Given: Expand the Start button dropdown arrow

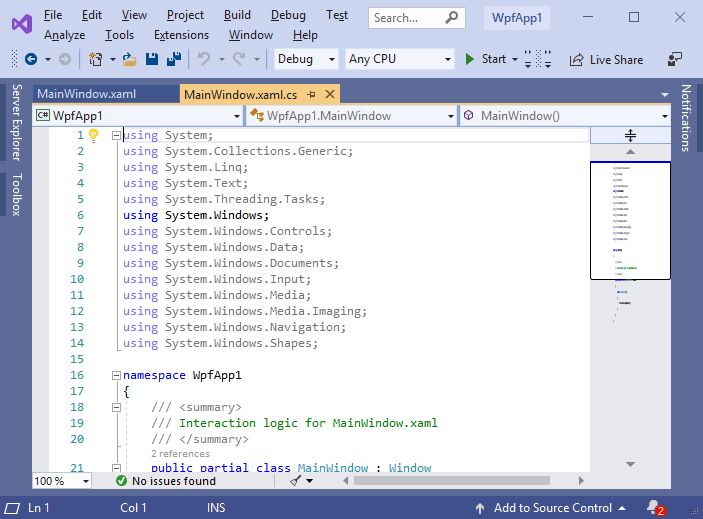Looking at the screenshot, I should tap(515, 59).
